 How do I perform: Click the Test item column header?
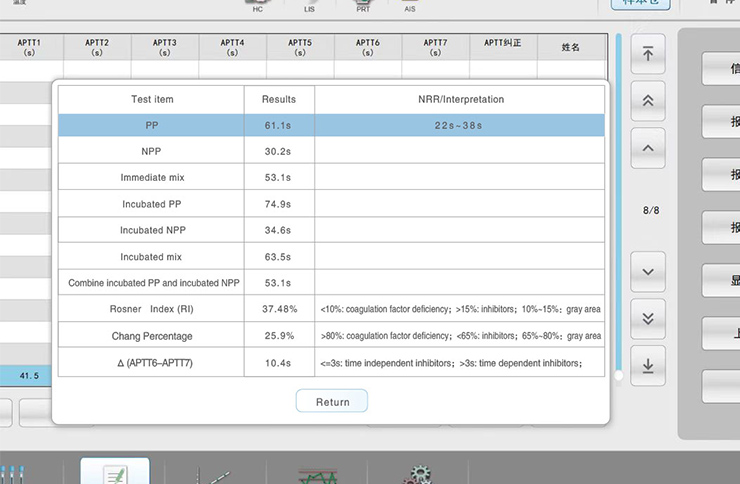coord(152,100)
